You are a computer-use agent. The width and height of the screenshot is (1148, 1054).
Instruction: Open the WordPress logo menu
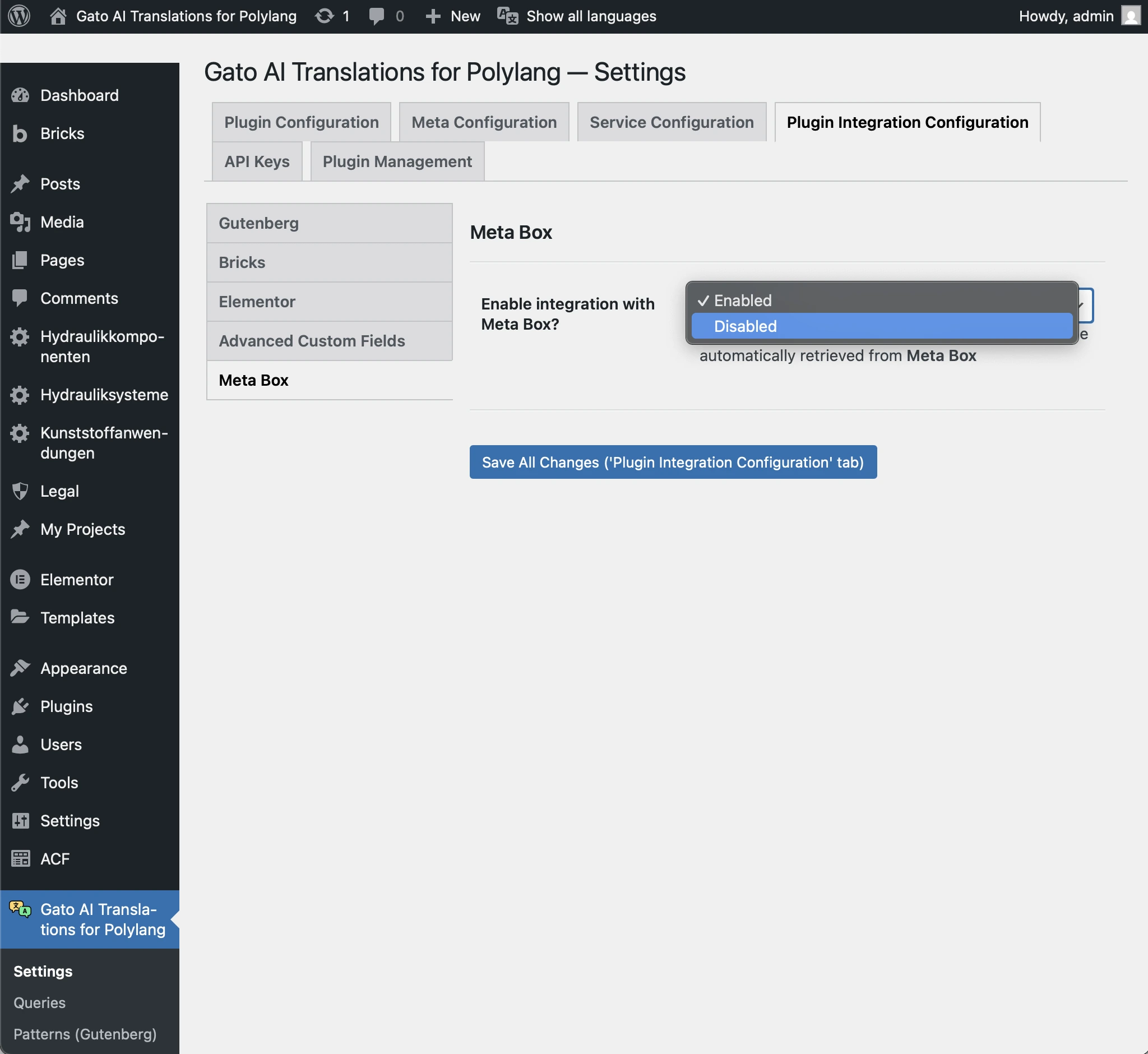(19, 16)
